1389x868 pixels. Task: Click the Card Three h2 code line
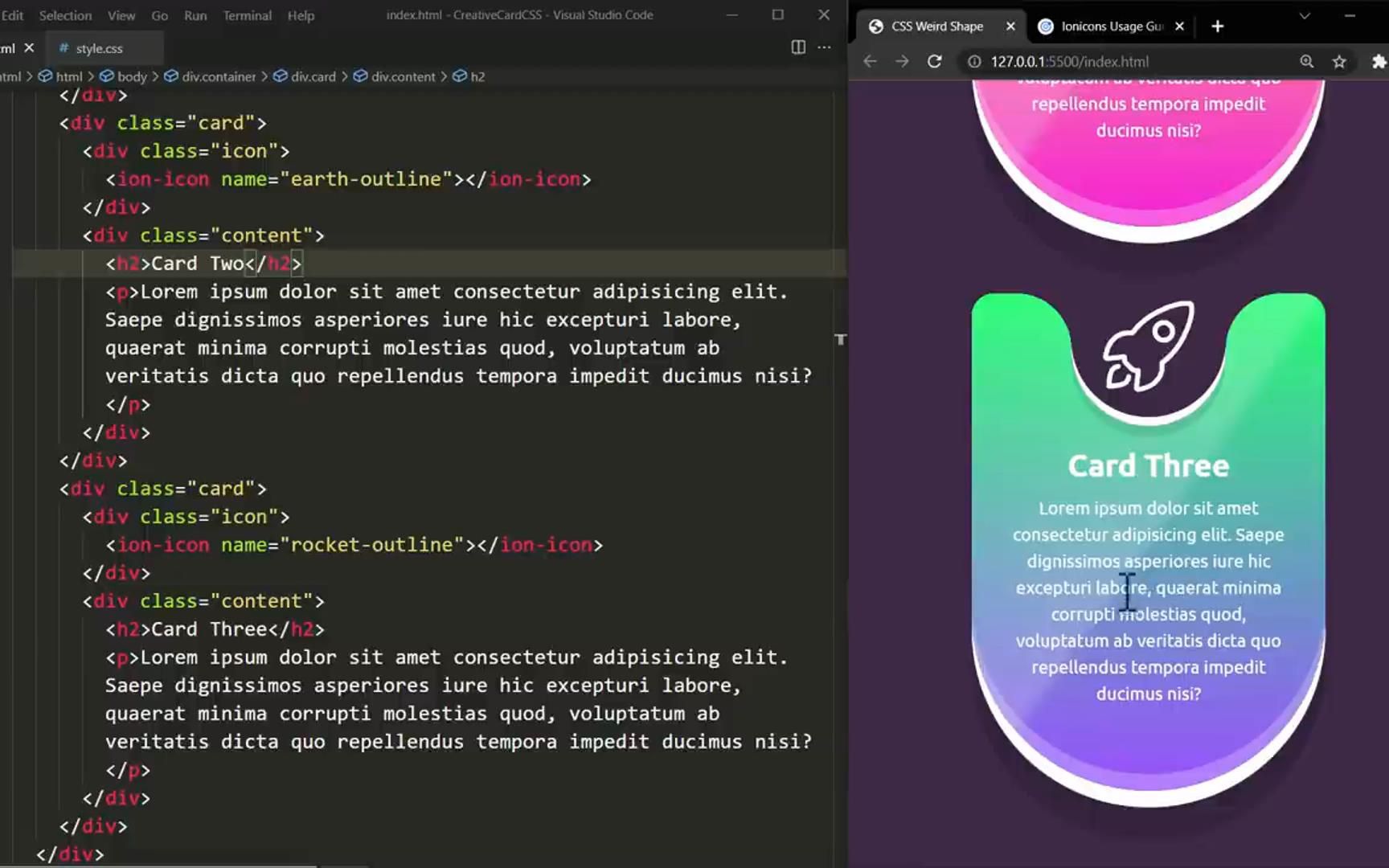215,629
